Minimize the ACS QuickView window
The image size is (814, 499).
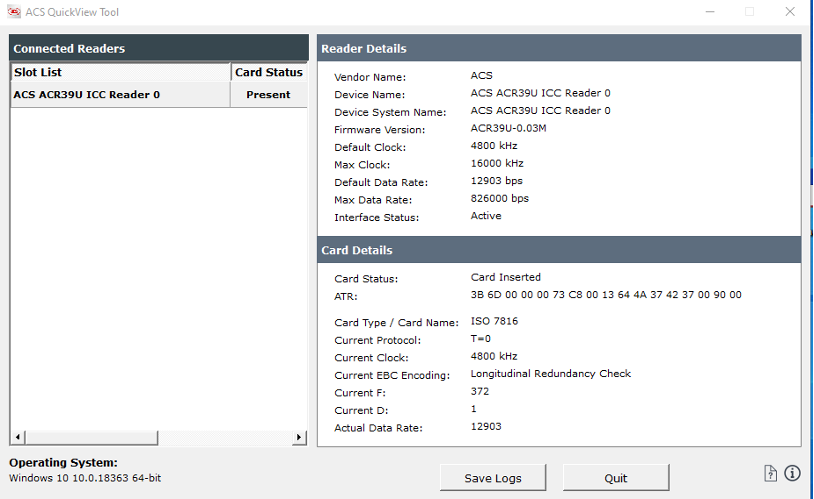pos(710,11)
